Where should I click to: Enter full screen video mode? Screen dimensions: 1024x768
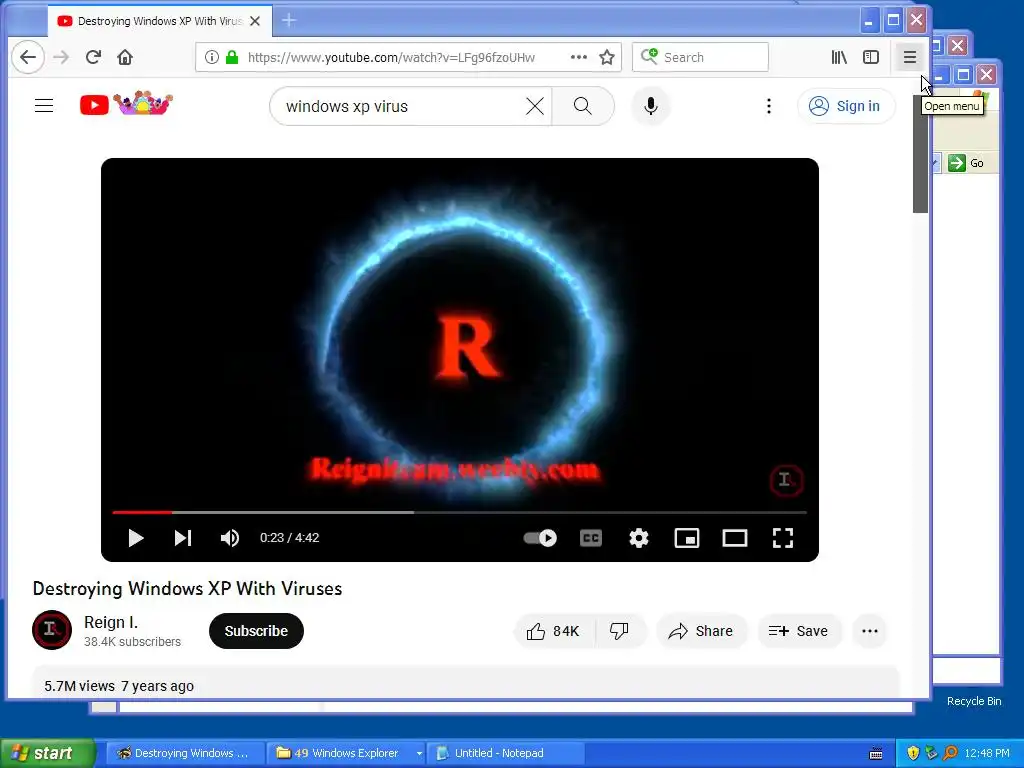(x=783, y=538)
